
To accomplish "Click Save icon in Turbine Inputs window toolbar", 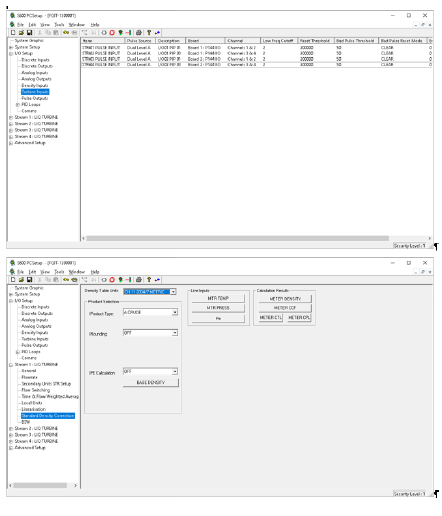I will (x=29, y=33).
